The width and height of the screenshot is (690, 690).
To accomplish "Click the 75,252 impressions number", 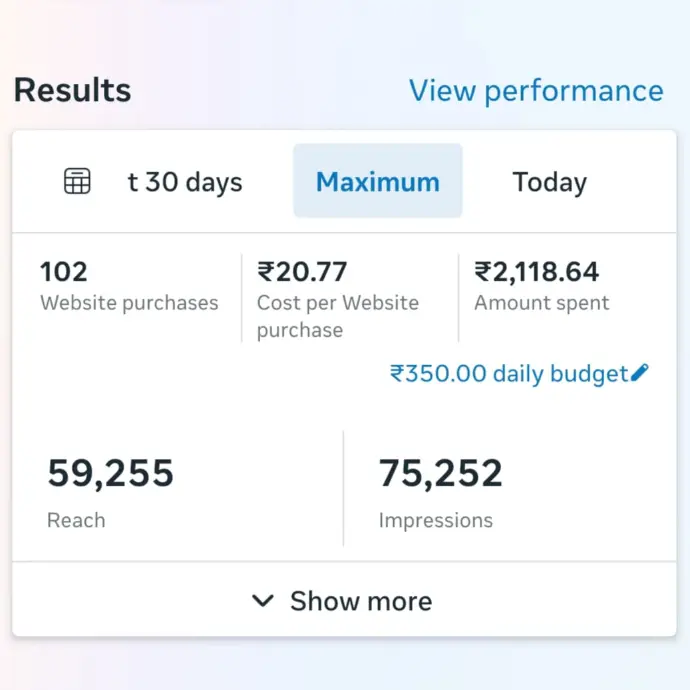I will [440, 472].
